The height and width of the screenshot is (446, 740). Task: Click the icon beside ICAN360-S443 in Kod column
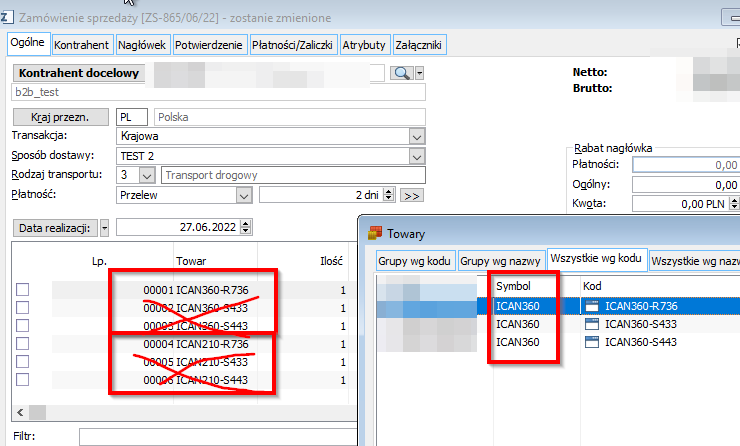592,342
